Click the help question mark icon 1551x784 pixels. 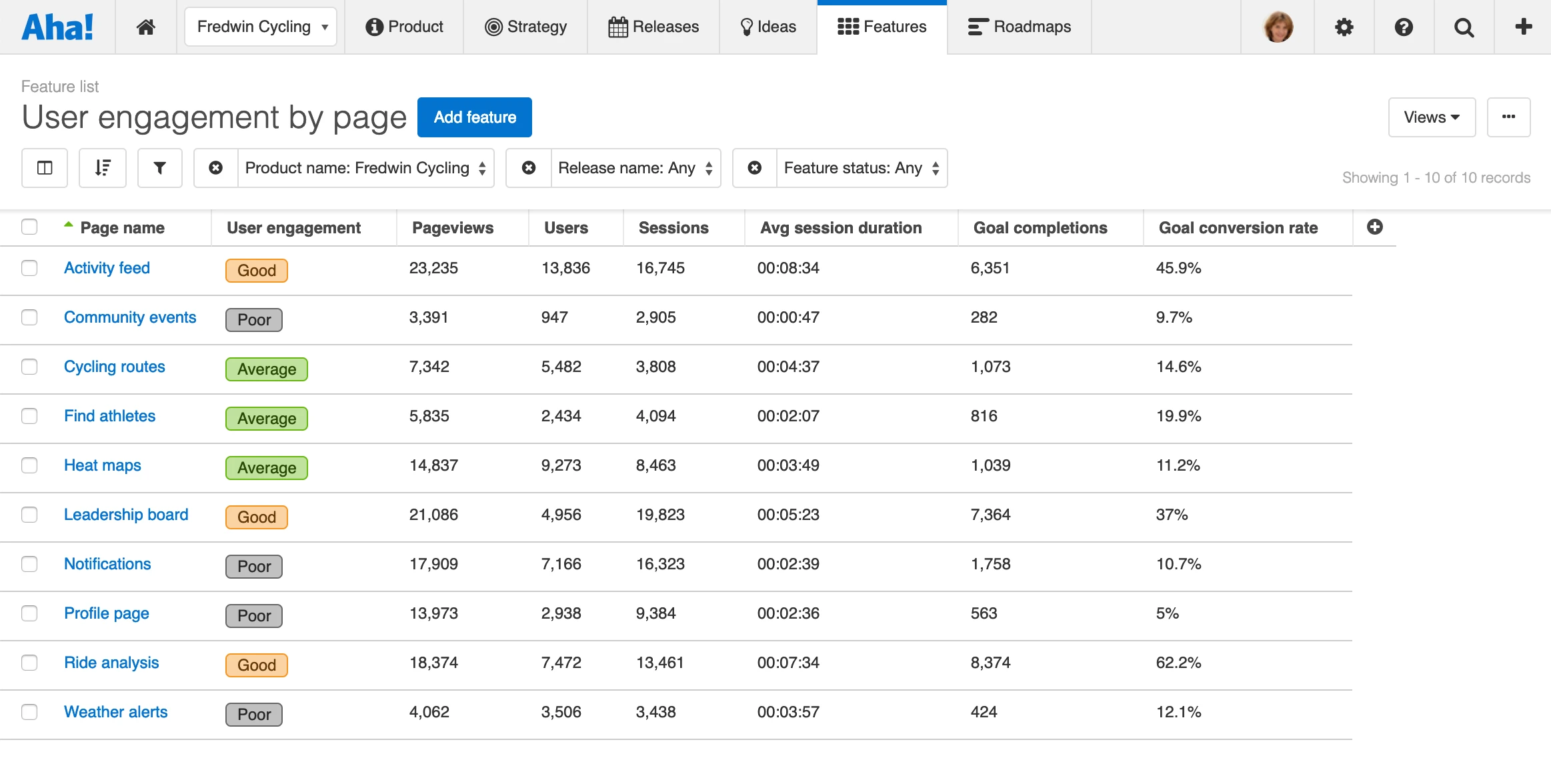pos(1404,27)
